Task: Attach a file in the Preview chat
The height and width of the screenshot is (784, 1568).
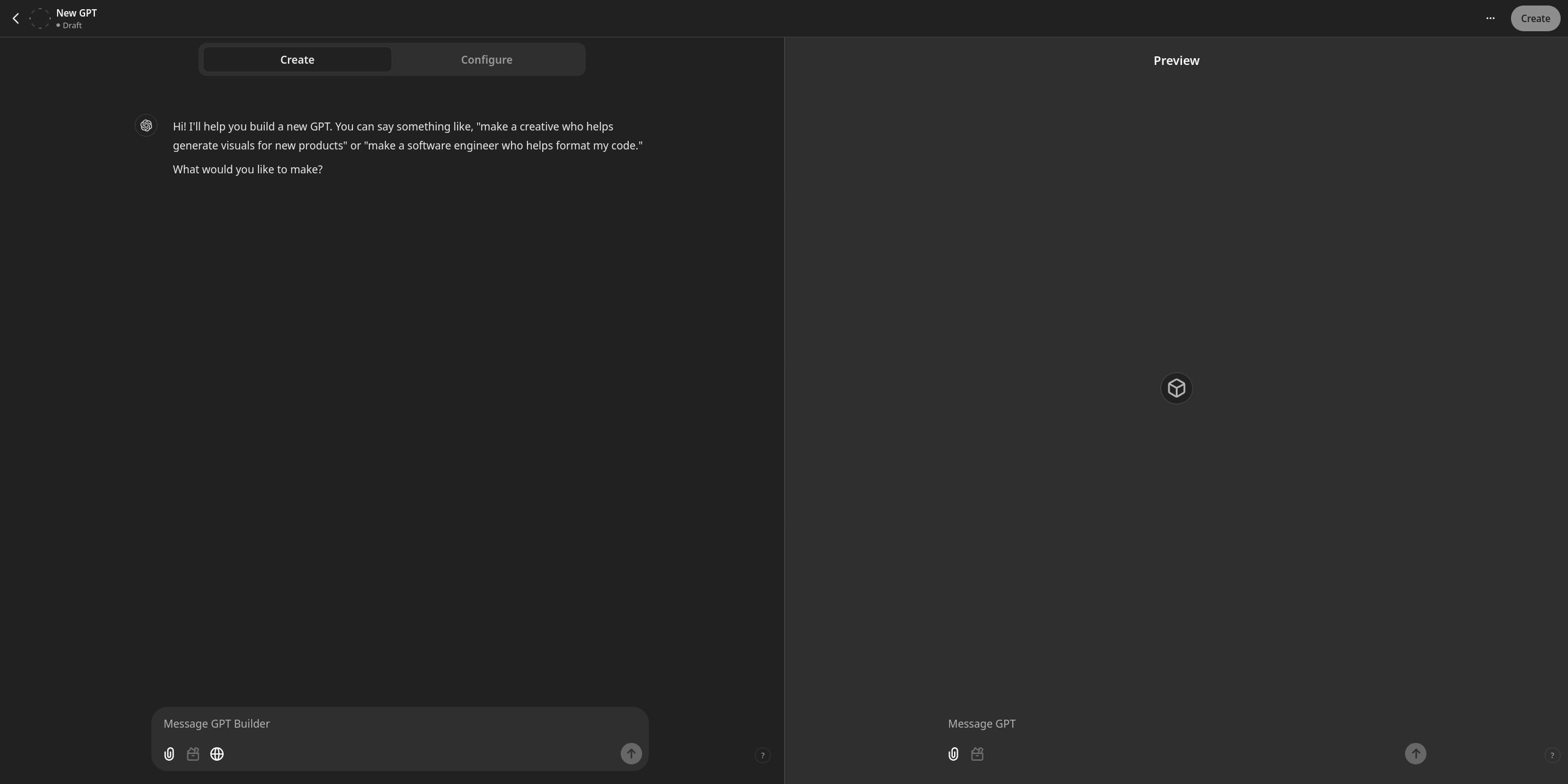Action: pyautogui.click(x=953, y=754)
